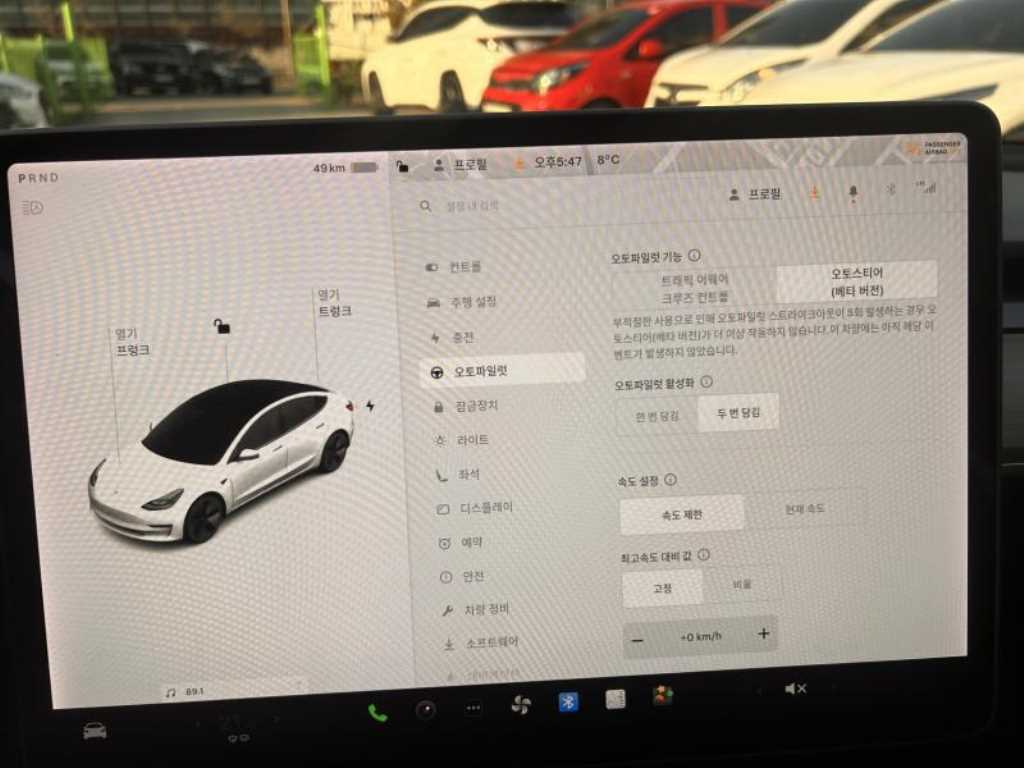Choose 비율 for speed offset type
1024x768 pixels.
click(x=741, y=586)
